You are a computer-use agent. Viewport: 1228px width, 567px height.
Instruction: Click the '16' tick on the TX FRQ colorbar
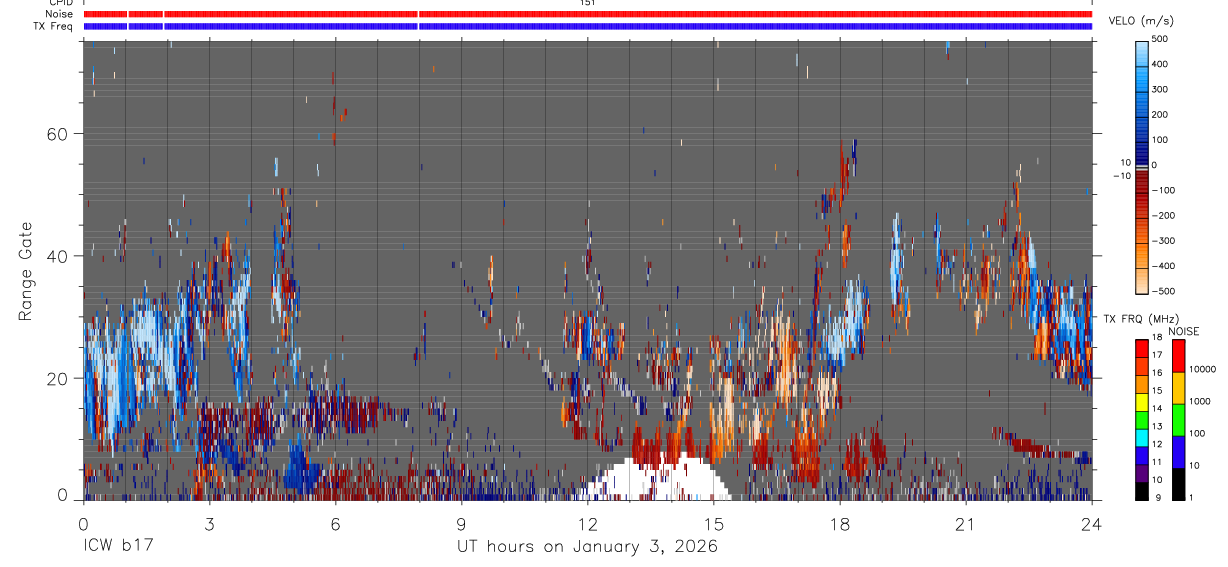pyautogui.click(x=1157, y=375)
